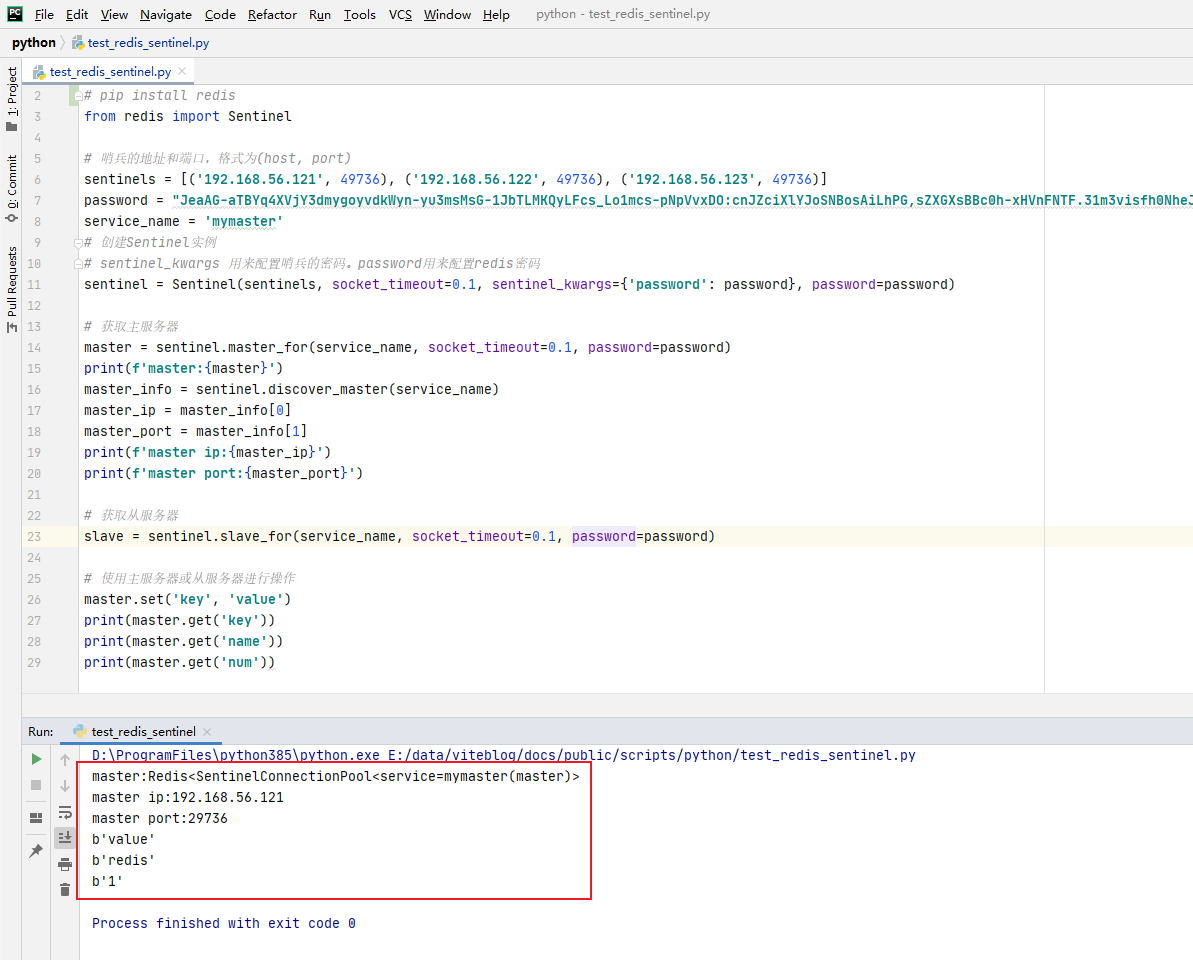Viewport: 1193px width, 960px height.
Task: Select the test_redis_sentinel.py editor tab
Action: pos(110,72)
